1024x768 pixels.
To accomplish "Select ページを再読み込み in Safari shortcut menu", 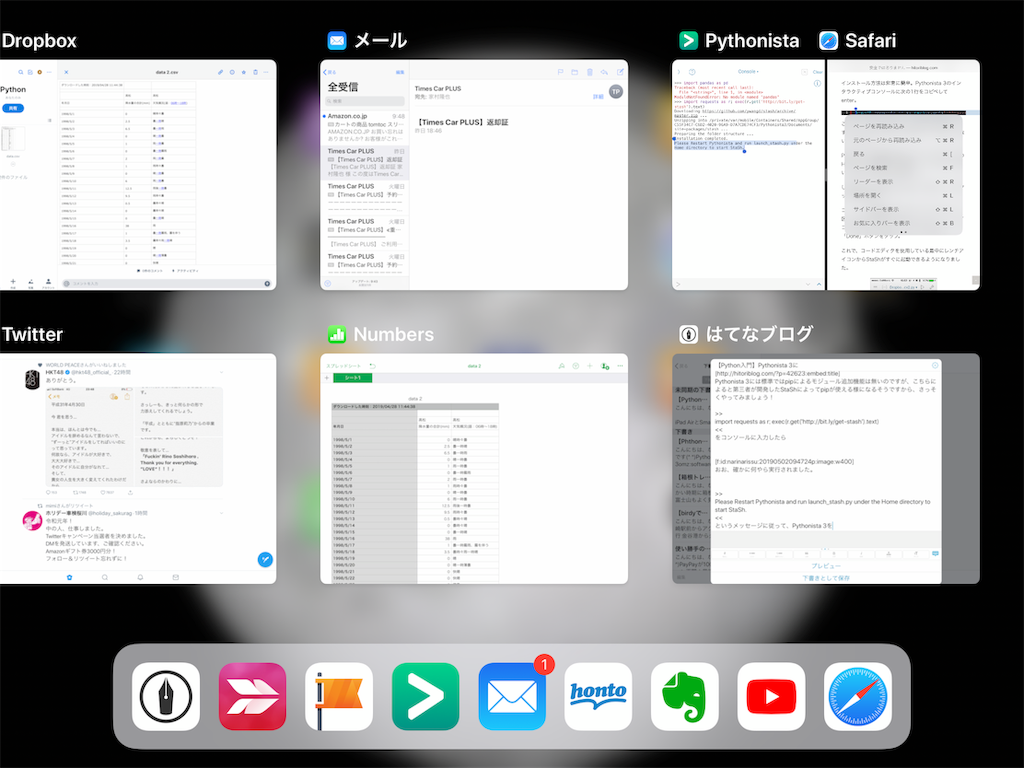I will click(x=903, y=126).
